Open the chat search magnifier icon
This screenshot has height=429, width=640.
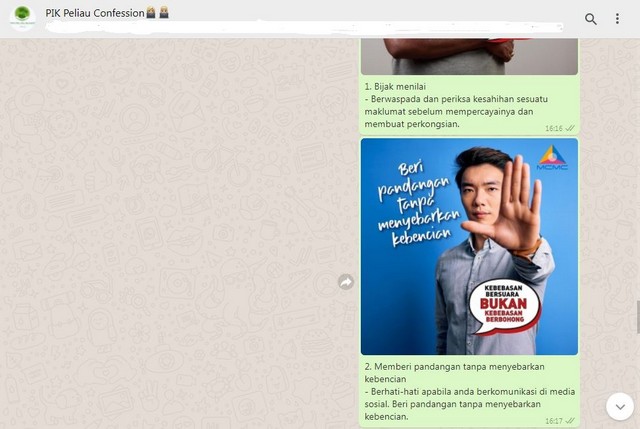(591, 19)
